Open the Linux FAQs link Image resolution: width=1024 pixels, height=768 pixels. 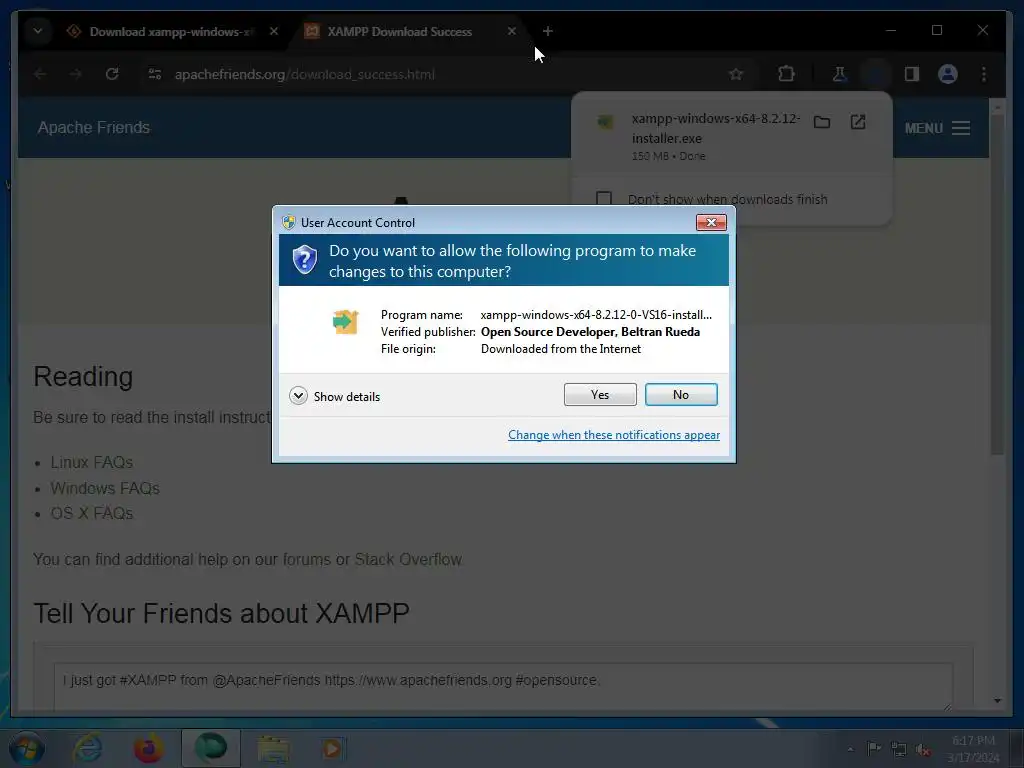[92, 462]
